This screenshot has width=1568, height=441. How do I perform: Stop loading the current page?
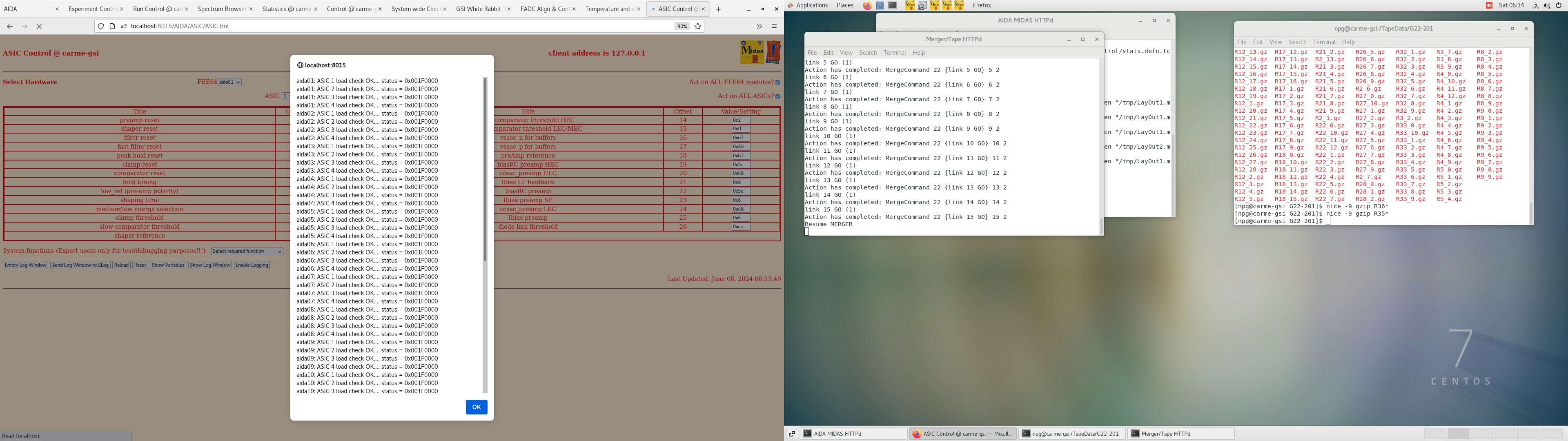tap(39, 26)
